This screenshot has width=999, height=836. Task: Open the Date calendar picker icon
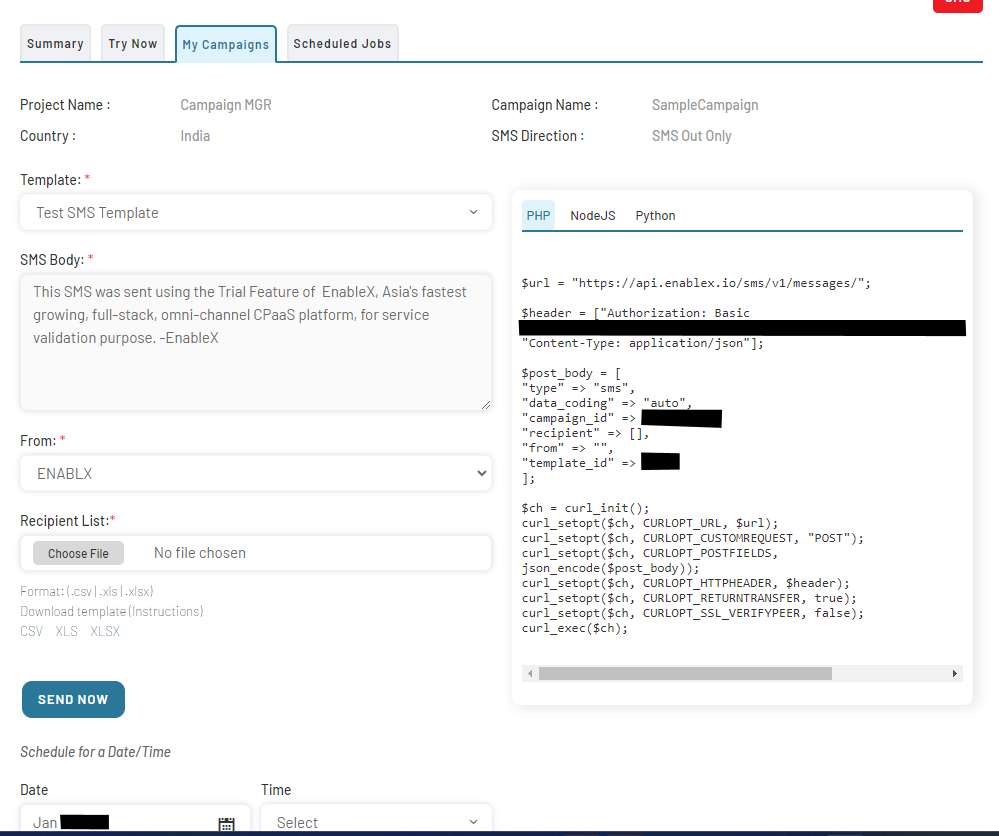pyautogui.click(x=227, y=823)
